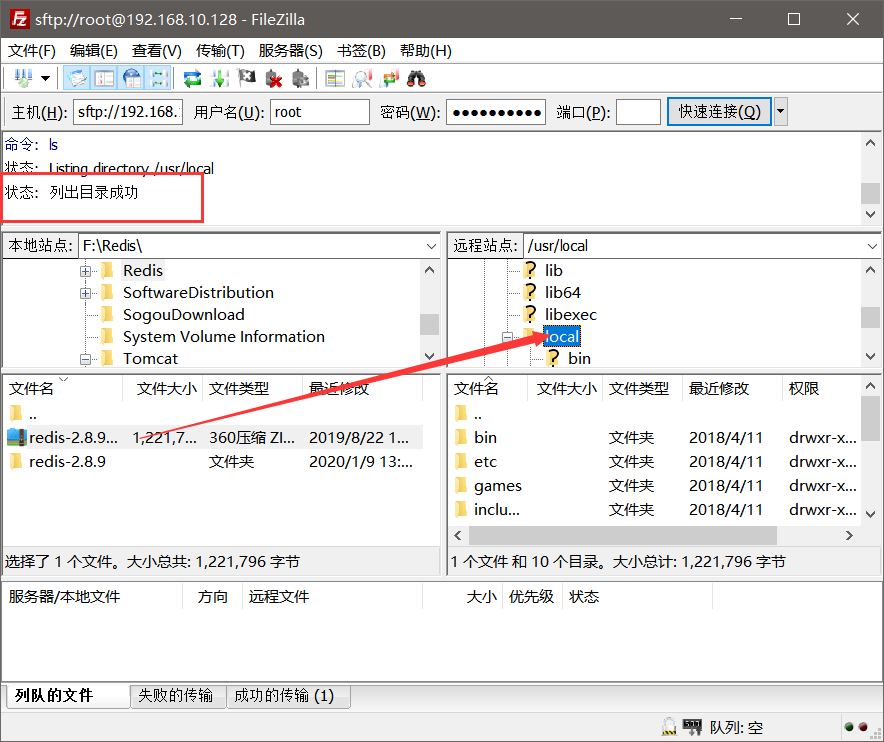The image size is (884, 742).
Task: Select the bin node in remote tree
Action: pos(579,359)
